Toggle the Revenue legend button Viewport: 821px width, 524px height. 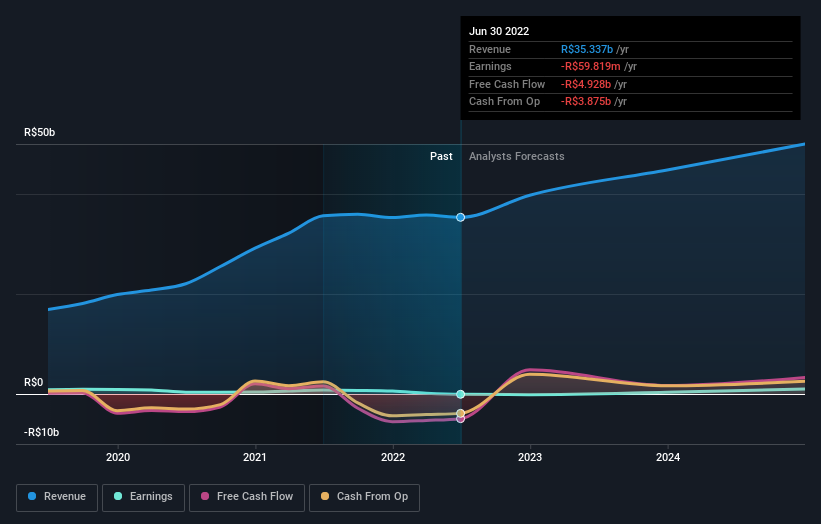pyautogui.click(x=57, y=497)
